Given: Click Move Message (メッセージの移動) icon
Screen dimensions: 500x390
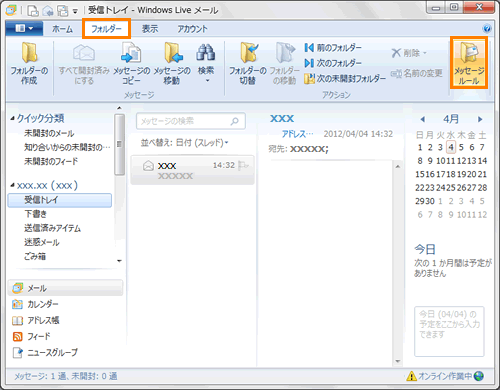Looking at the screenshot, I should (172, 63).
